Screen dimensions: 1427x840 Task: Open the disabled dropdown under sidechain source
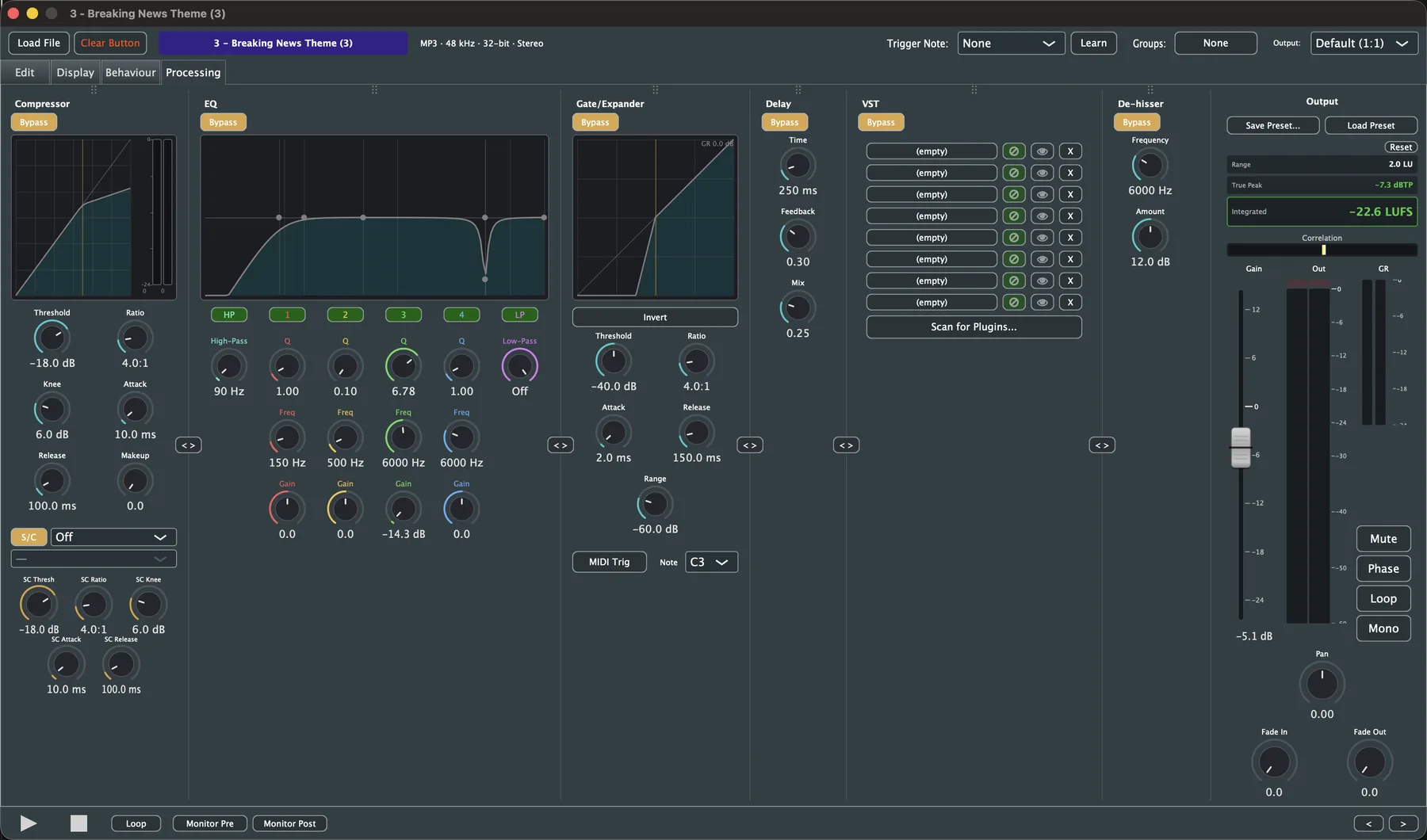(94, 559)
